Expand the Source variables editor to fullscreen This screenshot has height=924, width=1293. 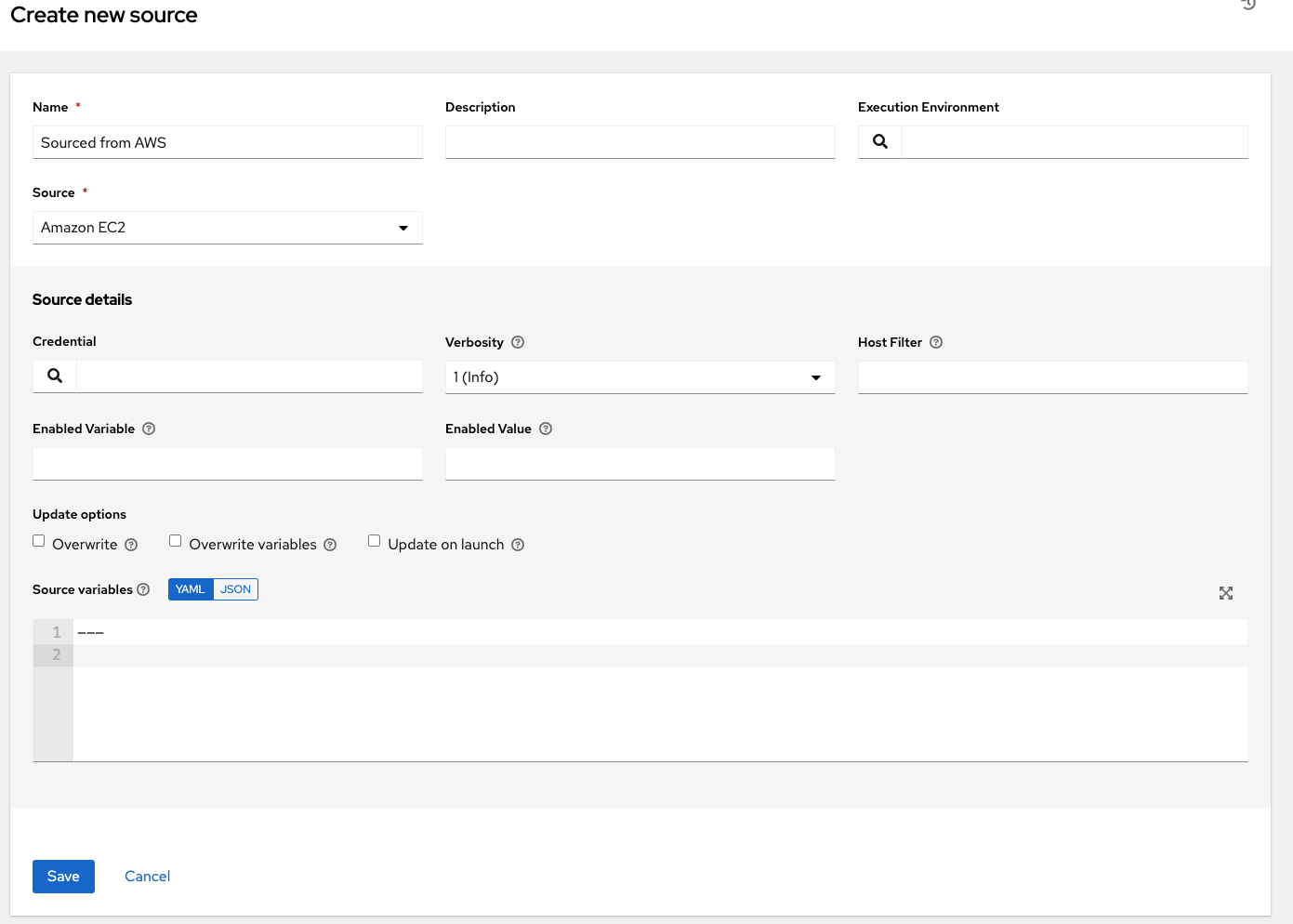1226,593
